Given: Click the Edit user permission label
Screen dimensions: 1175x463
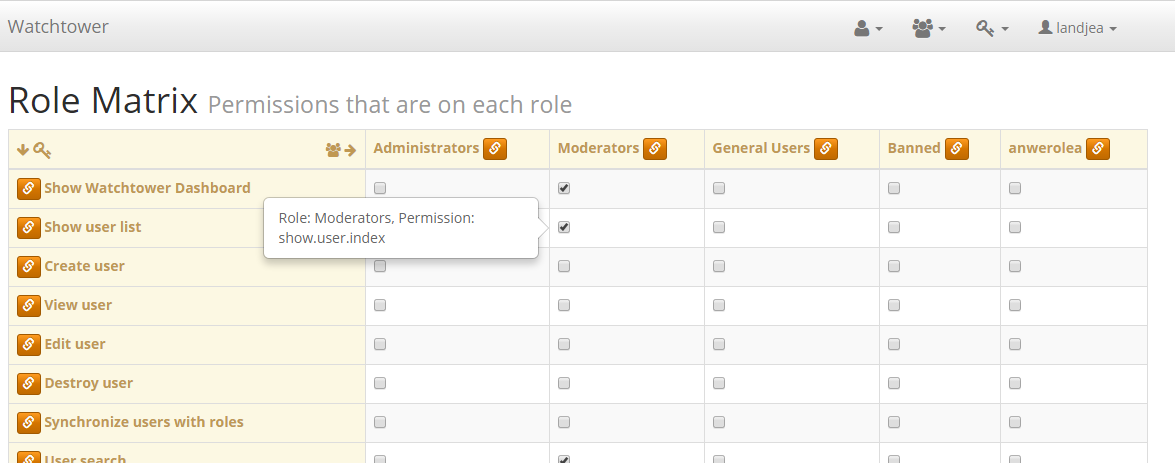Looking at the screenshot, I should [x=75, y=344].
